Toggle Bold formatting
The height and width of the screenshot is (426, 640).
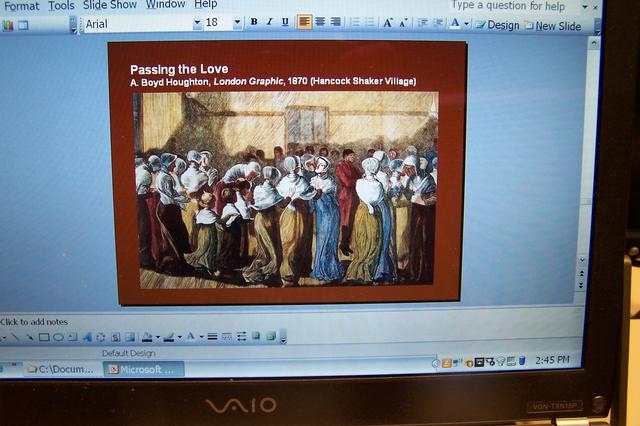coord(254,22)
